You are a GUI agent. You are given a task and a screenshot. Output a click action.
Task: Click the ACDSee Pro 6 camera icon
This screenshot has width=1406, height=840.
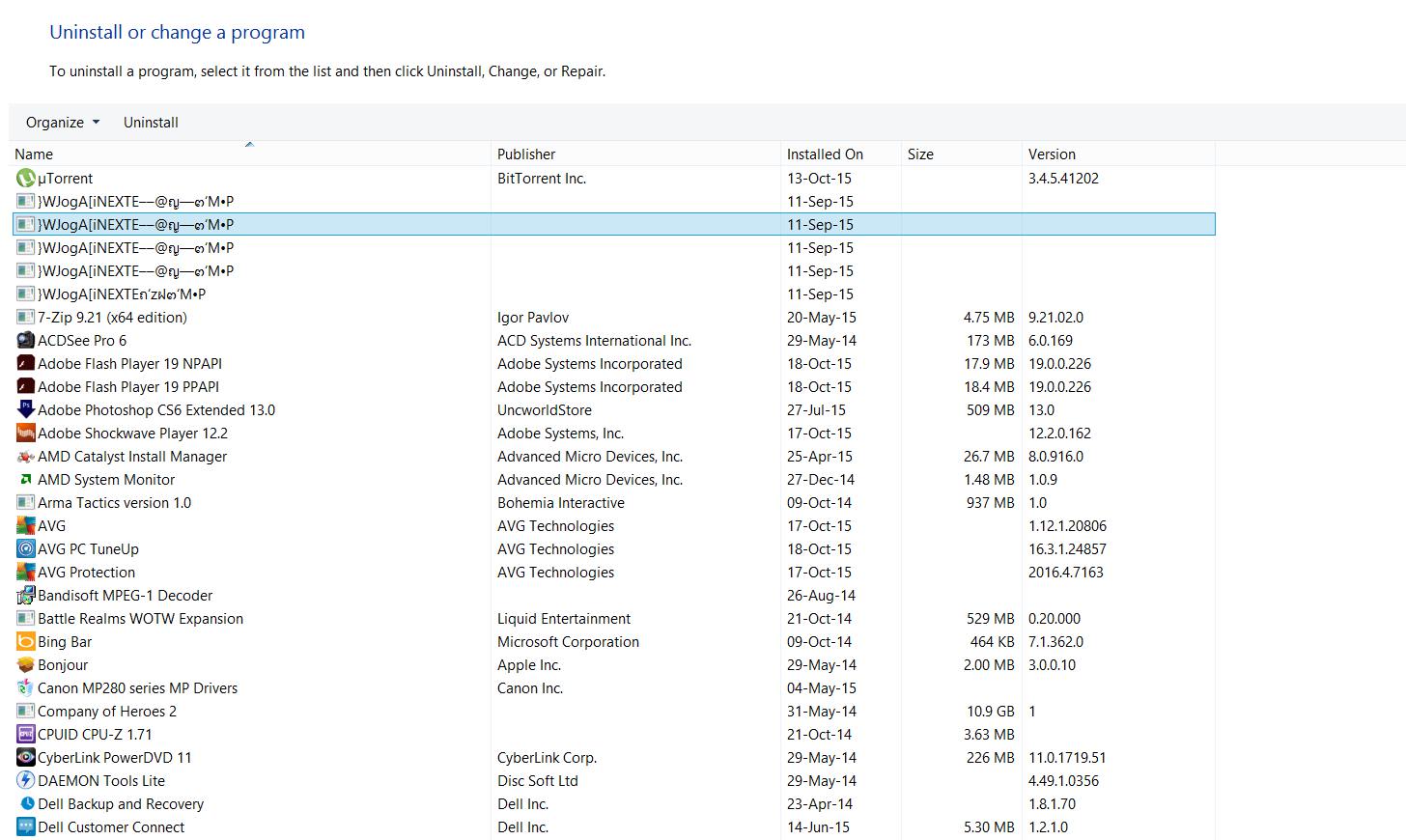[26, 341]
